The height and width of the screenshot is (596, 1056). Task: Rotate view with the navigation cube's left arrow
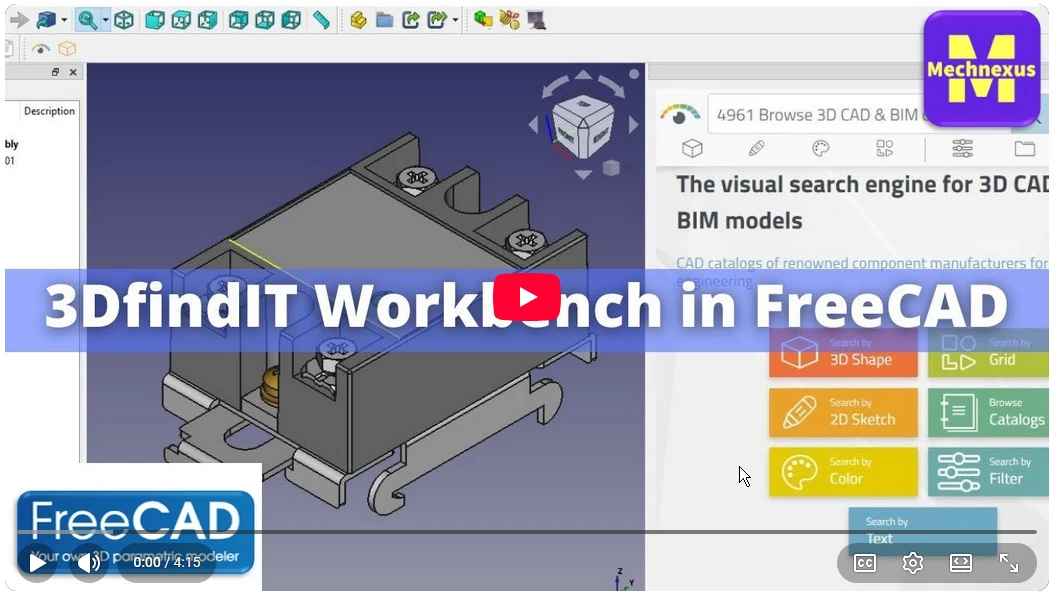[x=534, y=125]
